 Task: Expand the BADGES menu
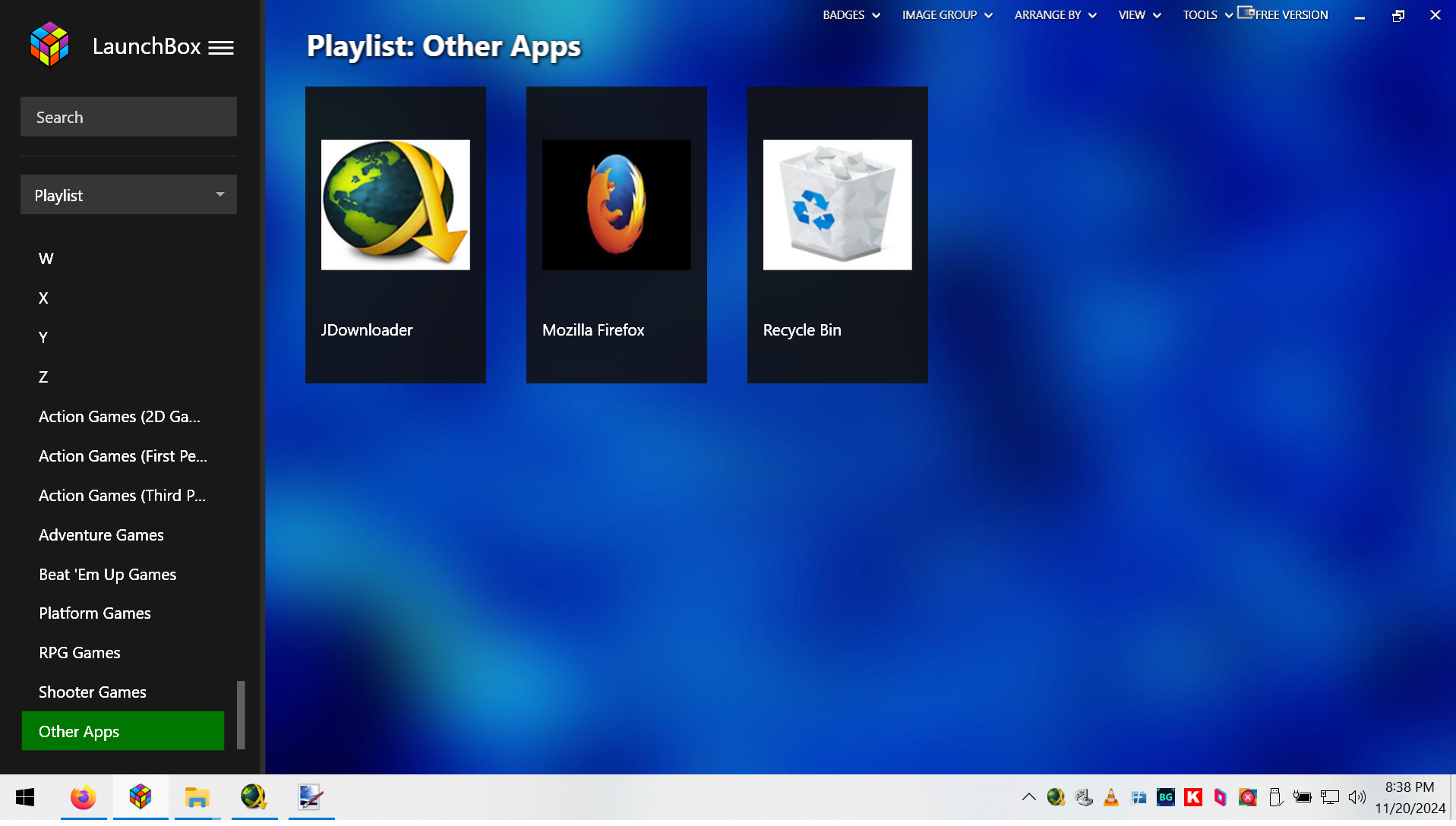click(851, 15)
